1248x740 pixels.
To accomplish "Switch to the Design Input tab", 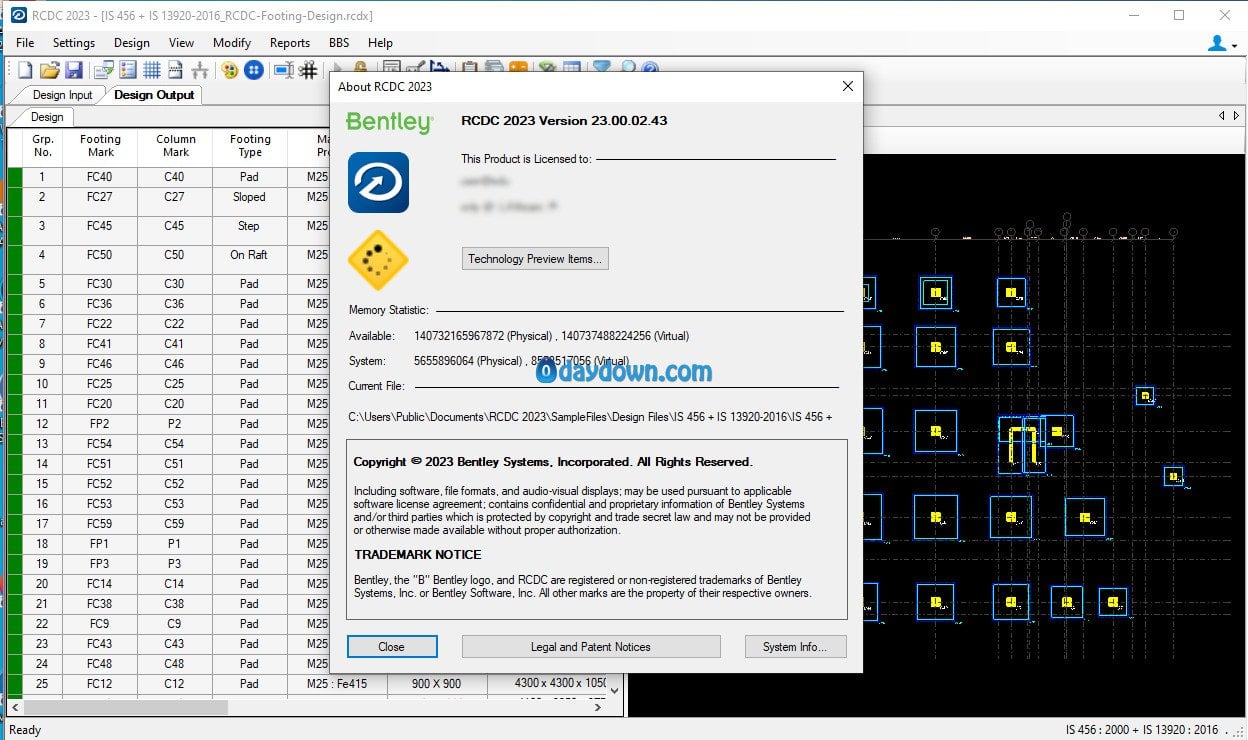I will (62, 95).
